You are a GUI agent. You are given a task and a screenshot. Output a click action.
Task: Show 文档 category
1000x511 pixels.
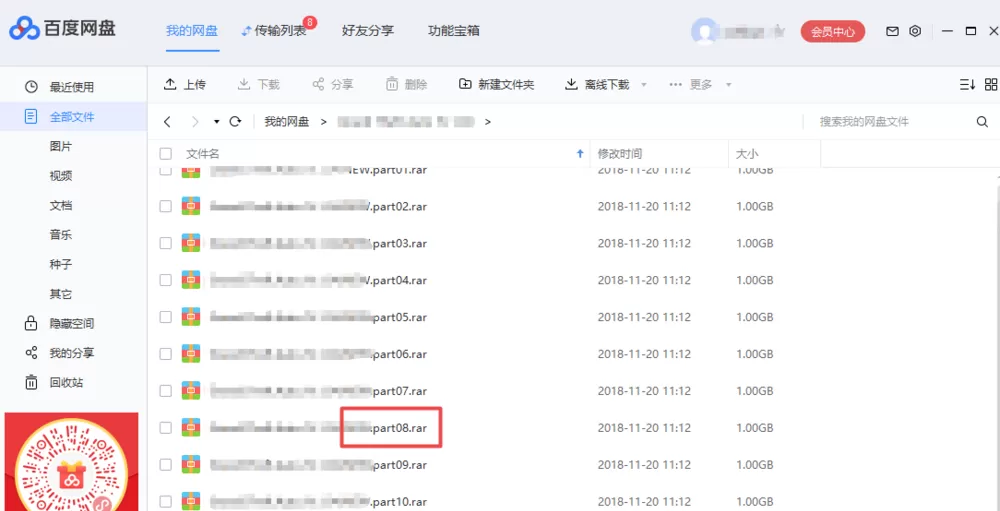pos(61,205)
